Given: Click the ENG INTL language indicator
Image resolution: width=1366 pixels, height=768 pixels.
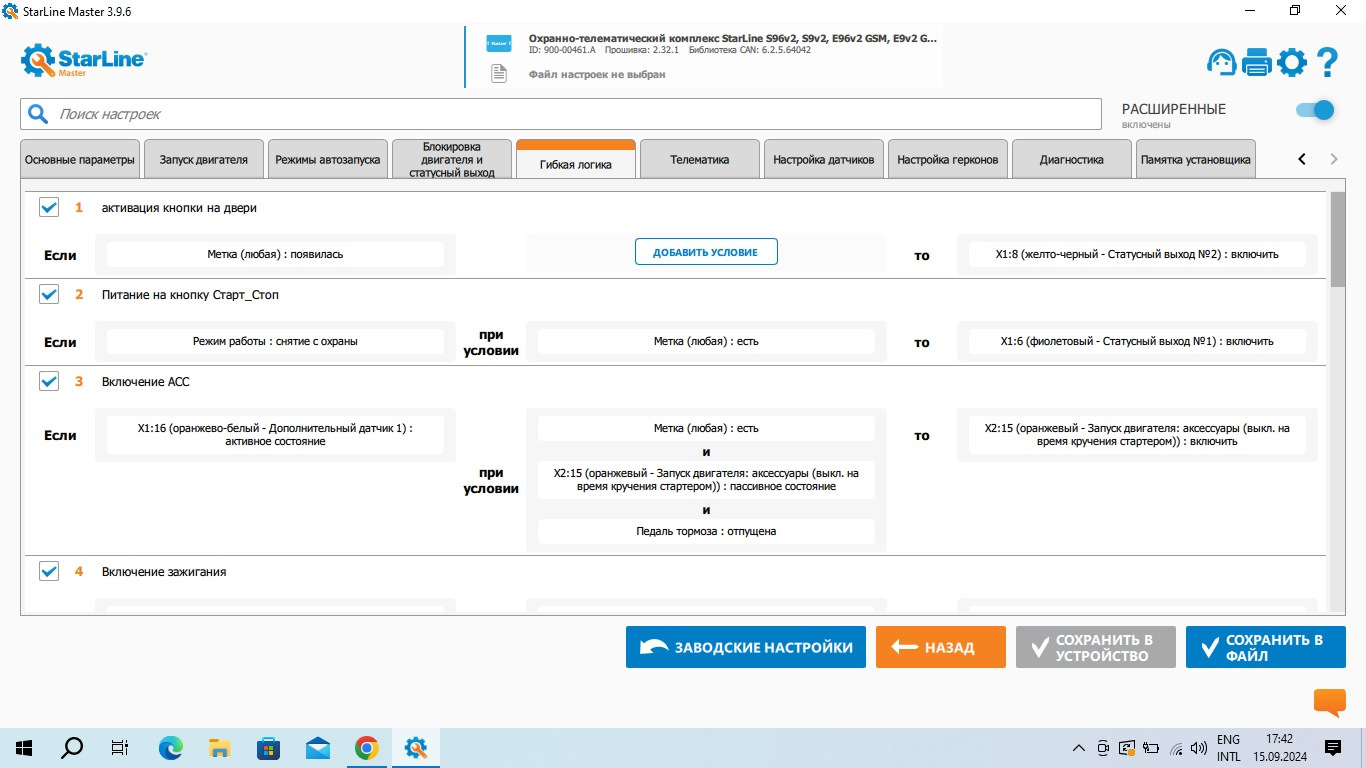Looking at the screenshot, I should pyautogui.click(x=1229, y=748).
